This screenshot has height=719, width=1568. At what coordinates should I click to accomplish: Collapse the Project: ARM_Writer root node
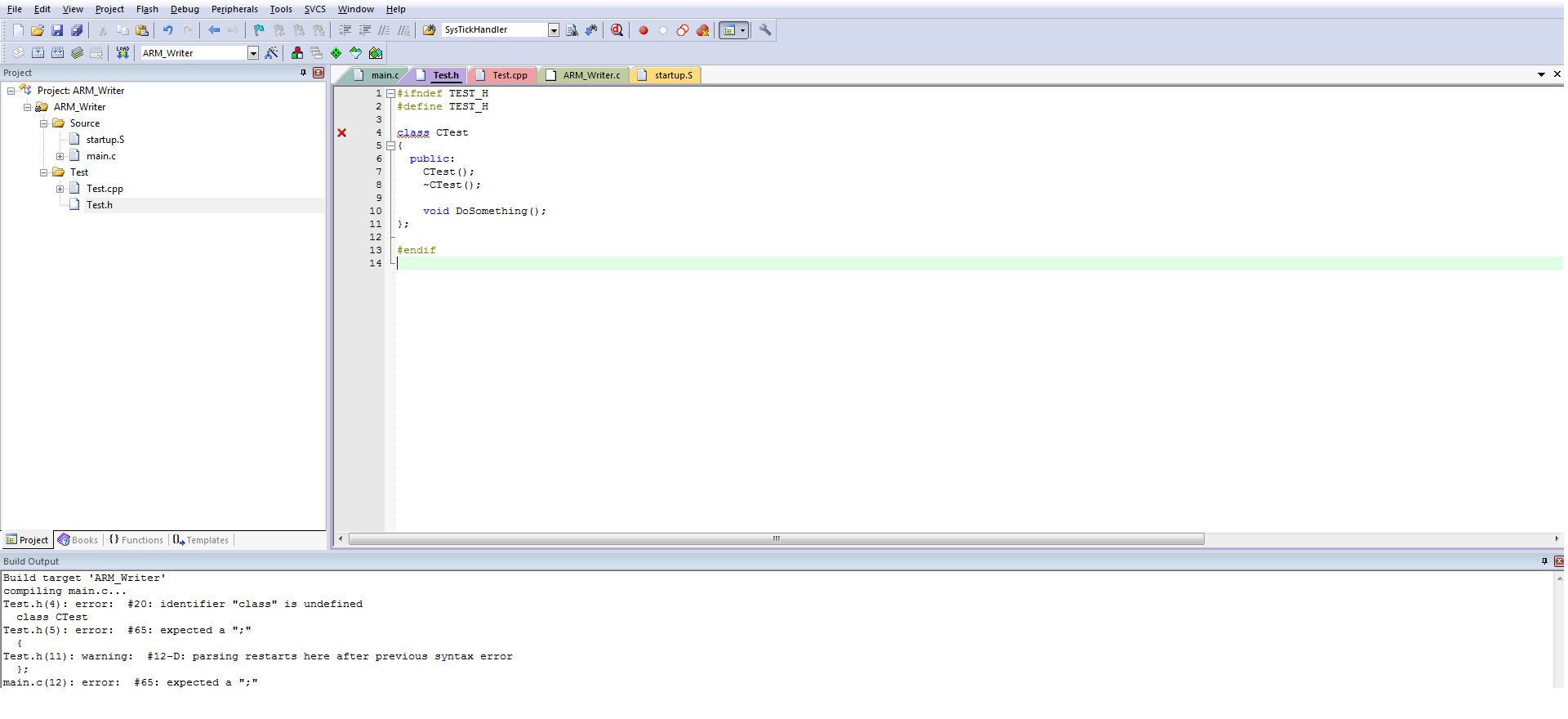(x=11, y=91)
